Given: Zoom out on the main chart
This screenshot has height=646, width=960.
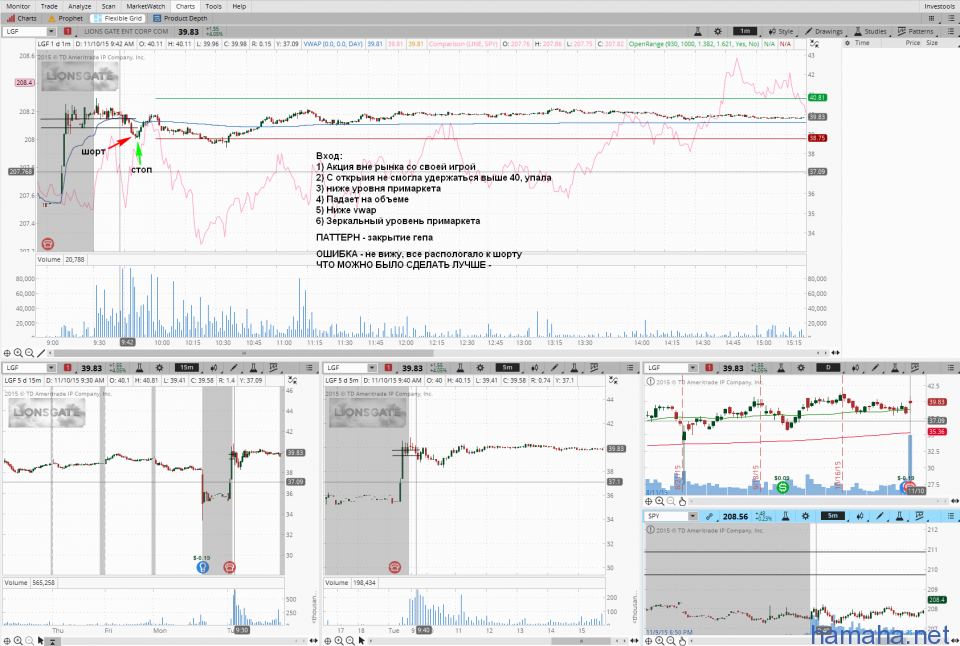Looking at the screenshot, I should pos(29,353).
